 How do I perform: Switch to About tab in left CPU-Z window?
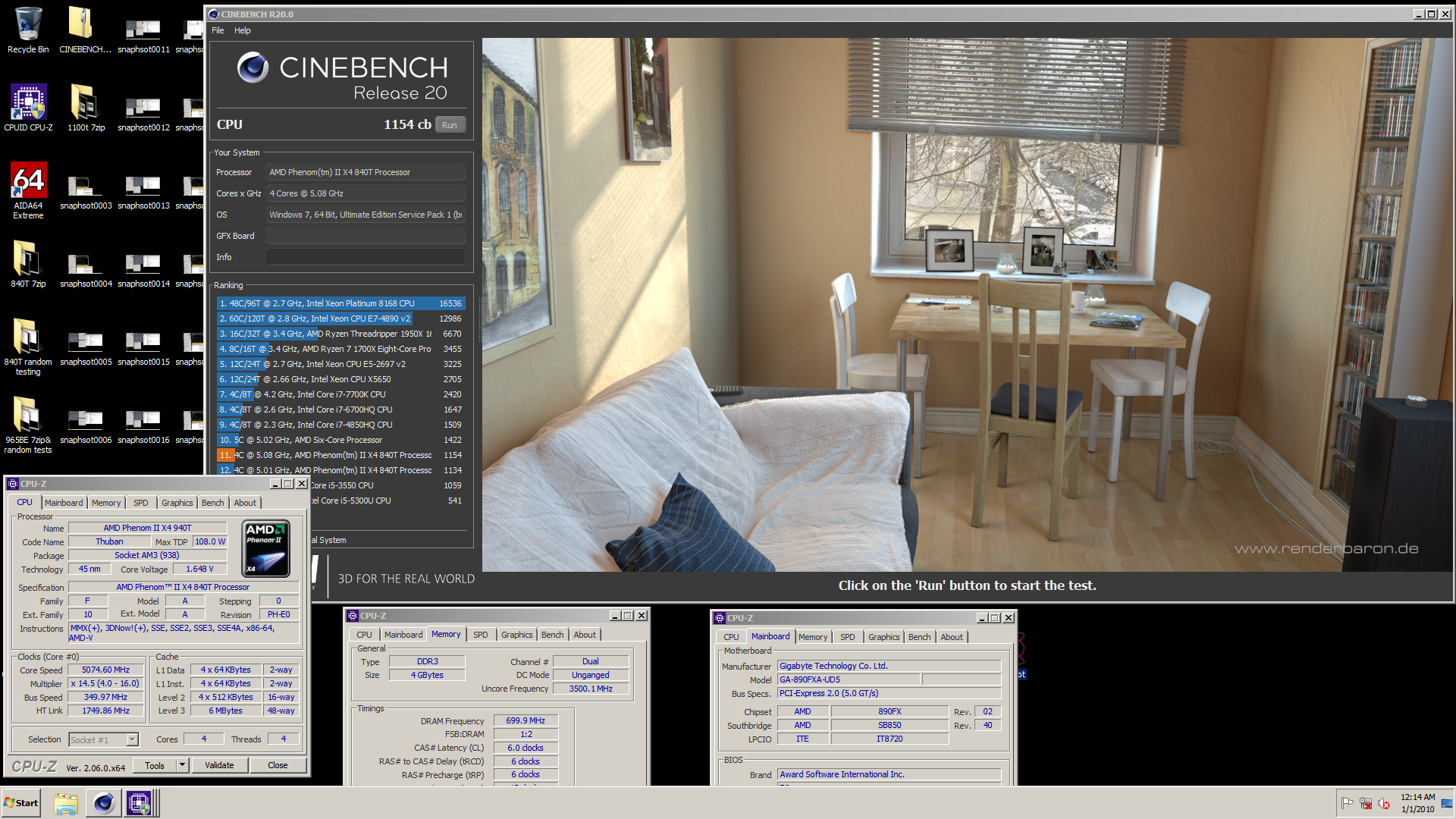pos(245,503)
